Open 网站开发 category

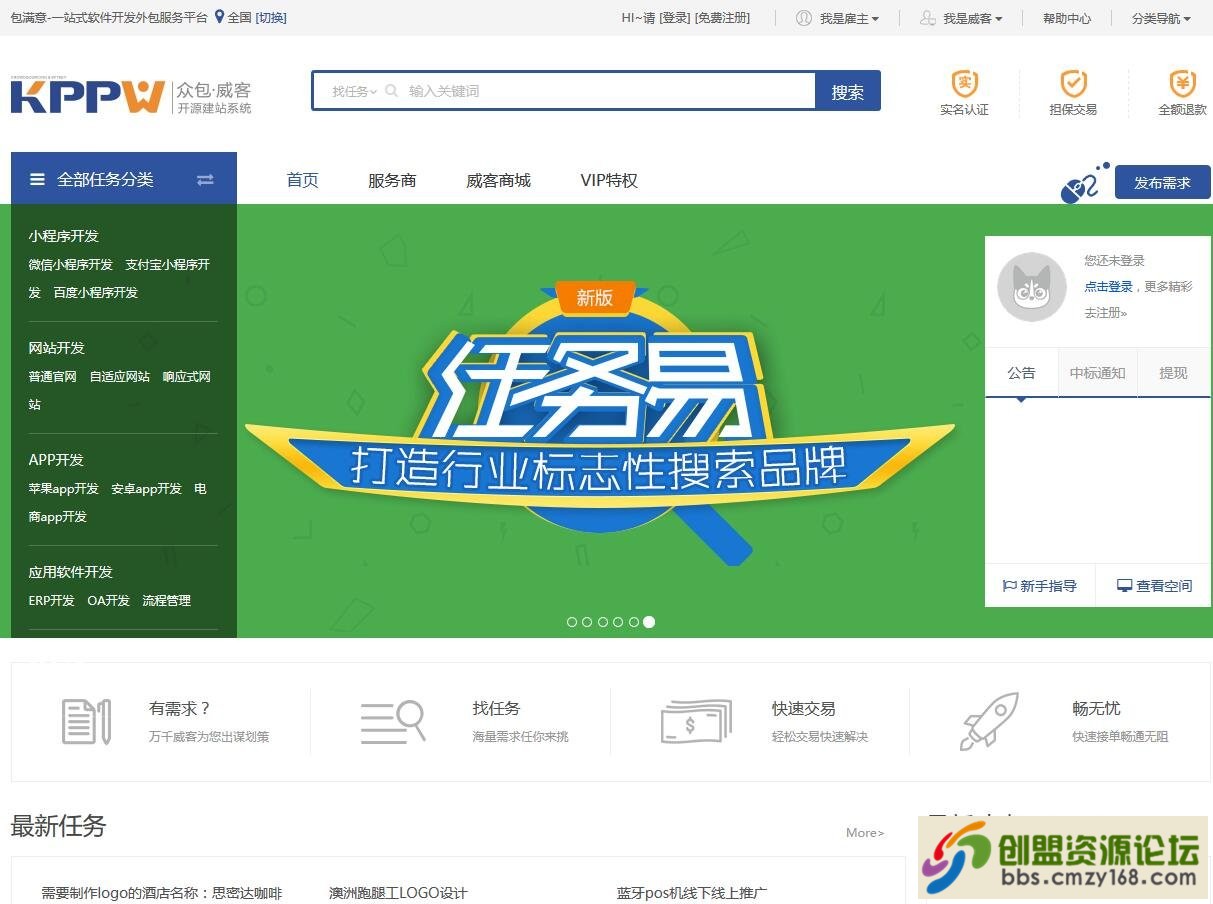click(x=57, y=348)
